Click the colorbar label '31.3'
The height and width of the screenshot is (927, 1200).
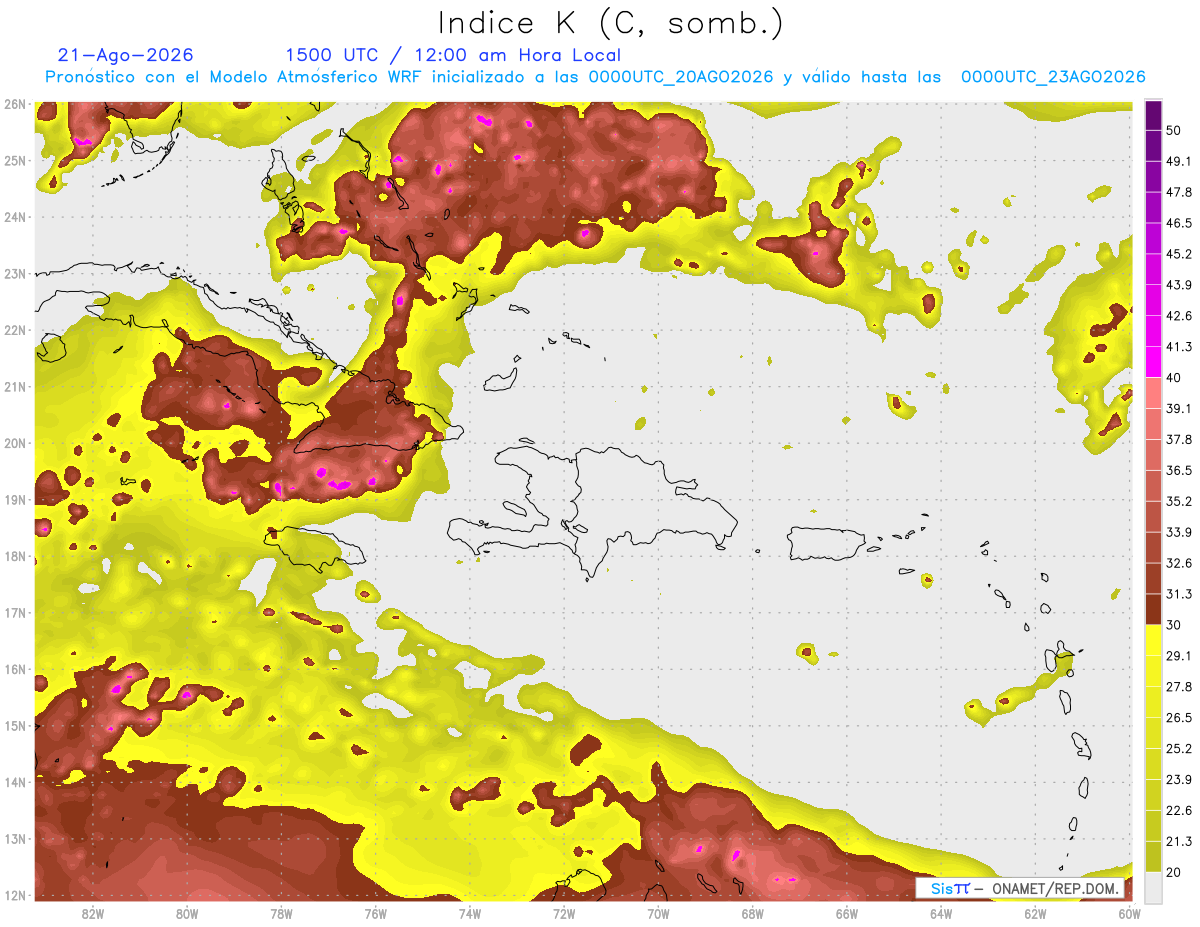point(1178,594)
